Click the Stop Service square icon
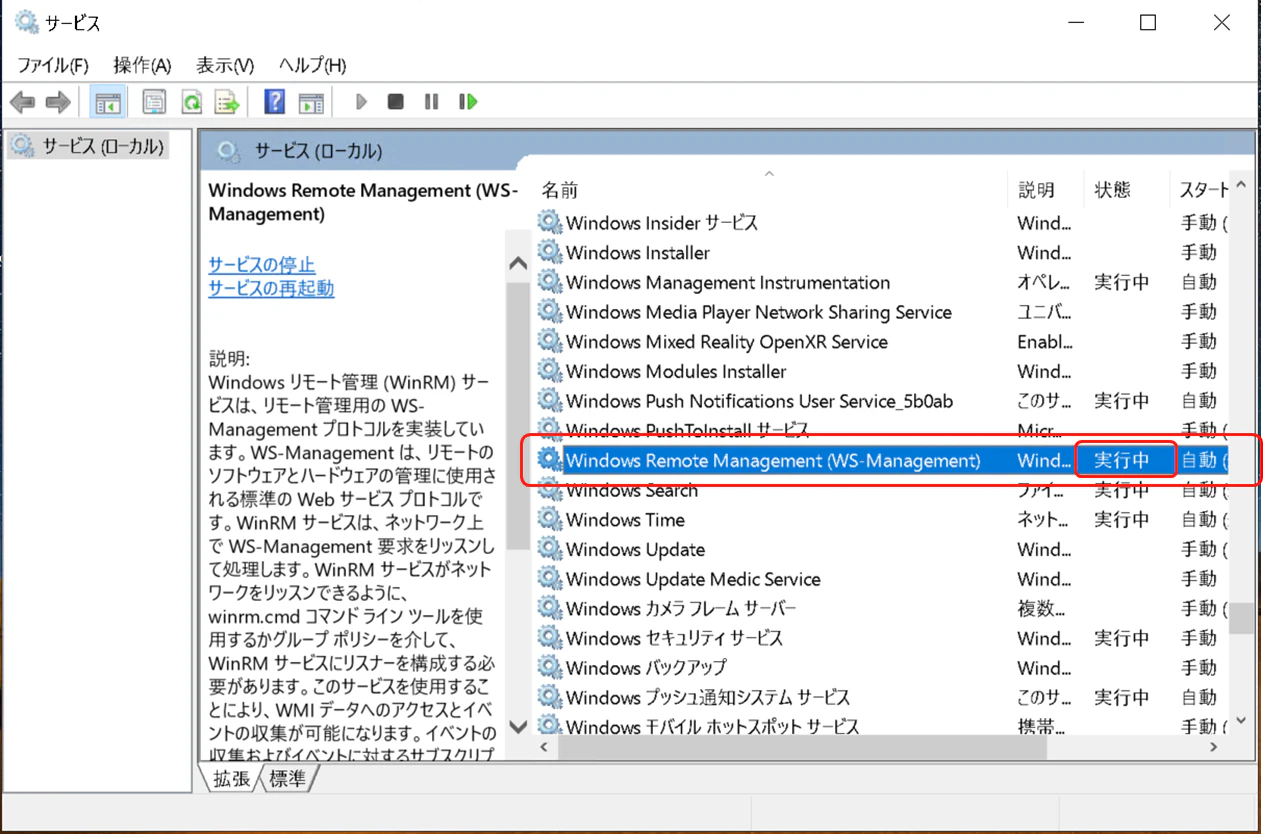 tap(396, 102)
